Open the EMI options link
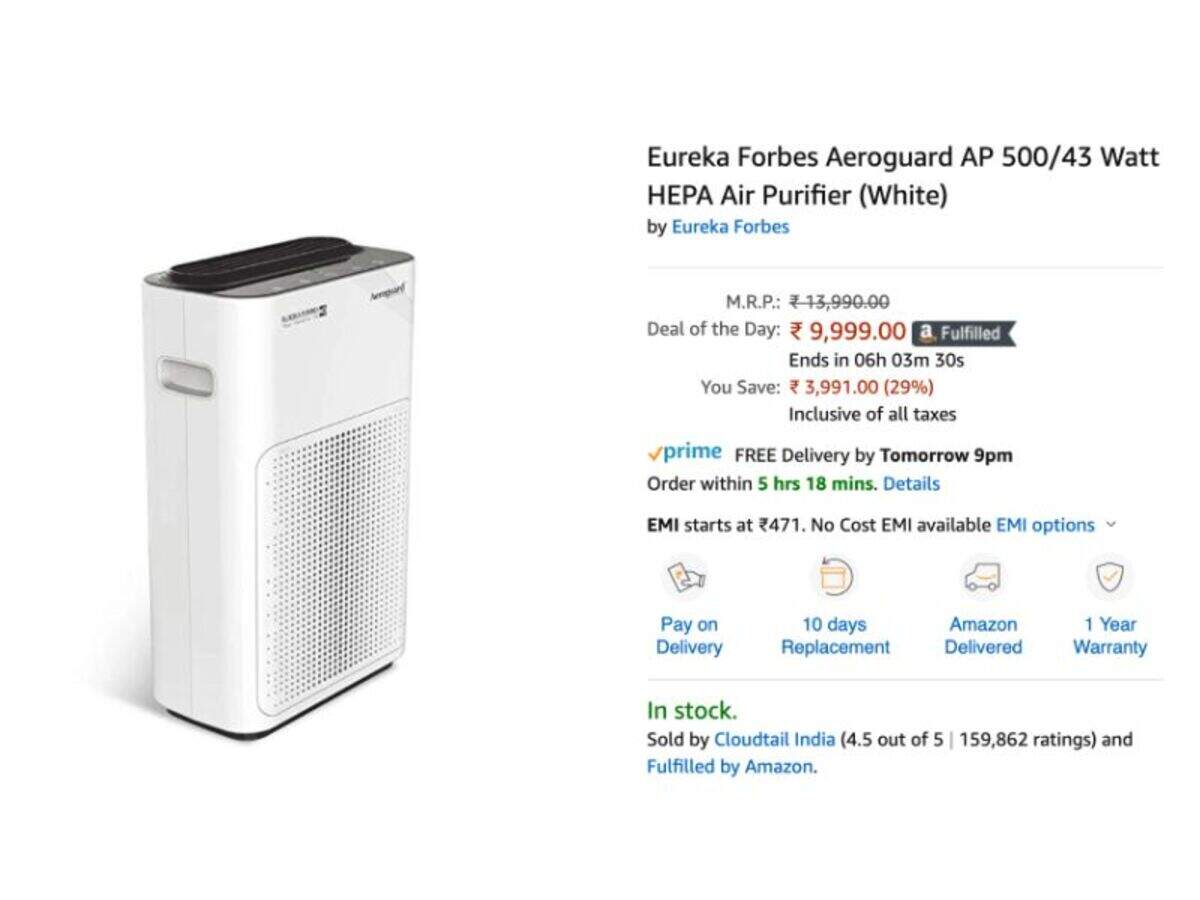Screen dimensions: 1200x900 tap(1045, 524)
